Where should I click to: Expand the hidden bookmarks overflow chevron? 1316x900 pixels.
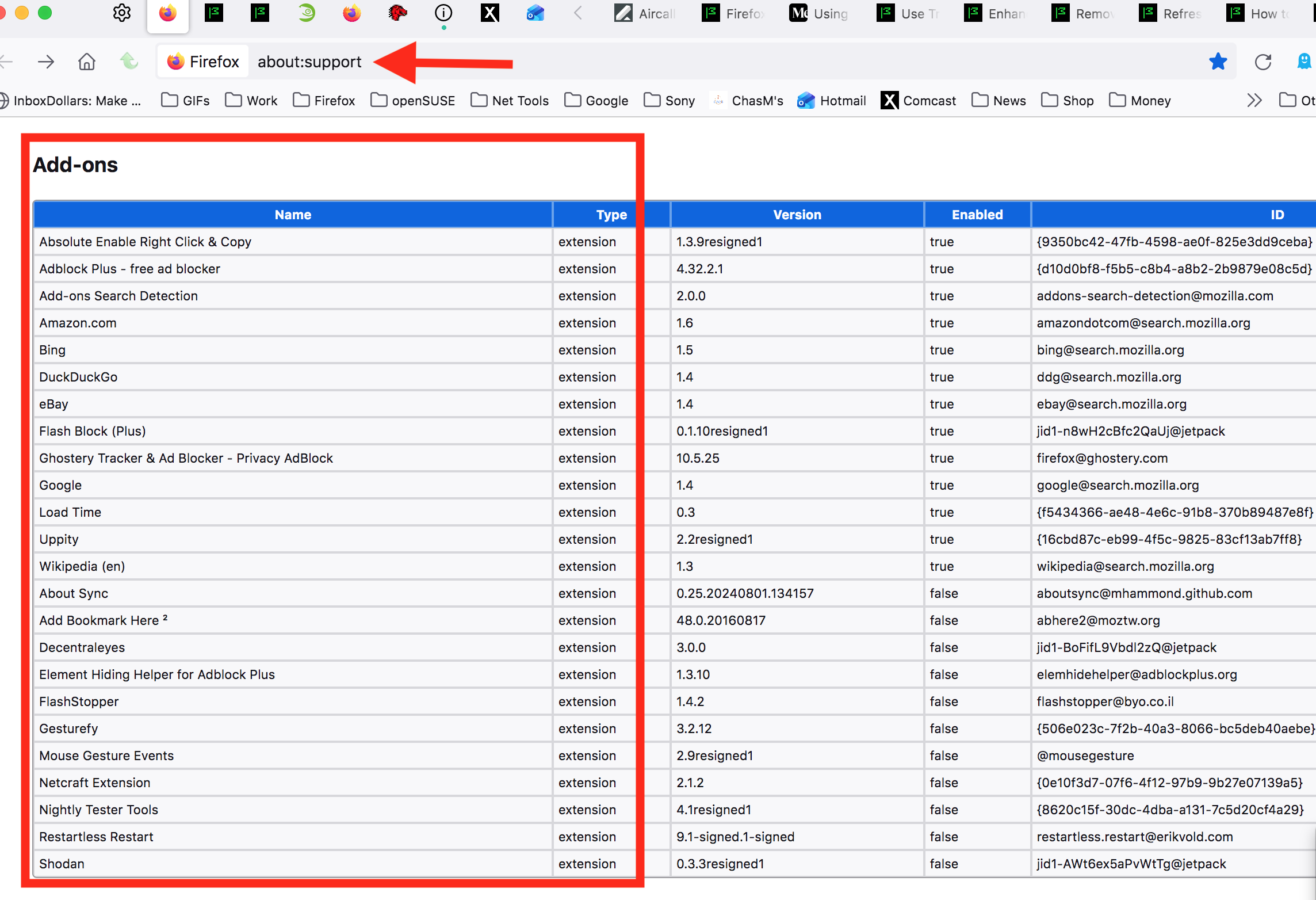(x=1254, y=101)
